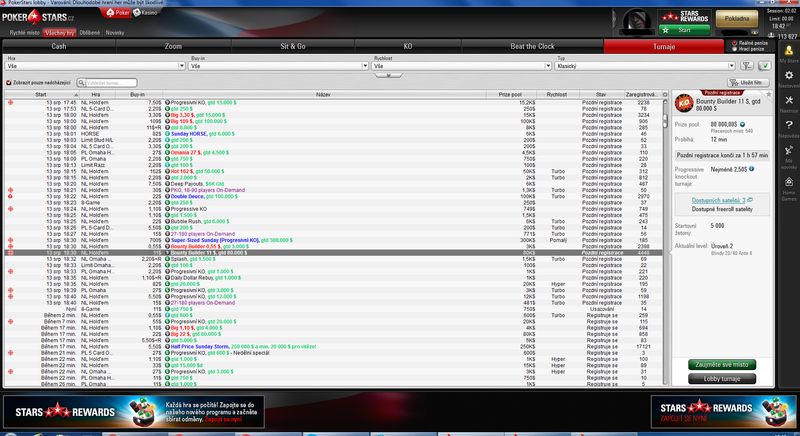This screenshot has height=436, width=800.
Task: Select Hrací peníze radio button
Action: click(735, 49)
